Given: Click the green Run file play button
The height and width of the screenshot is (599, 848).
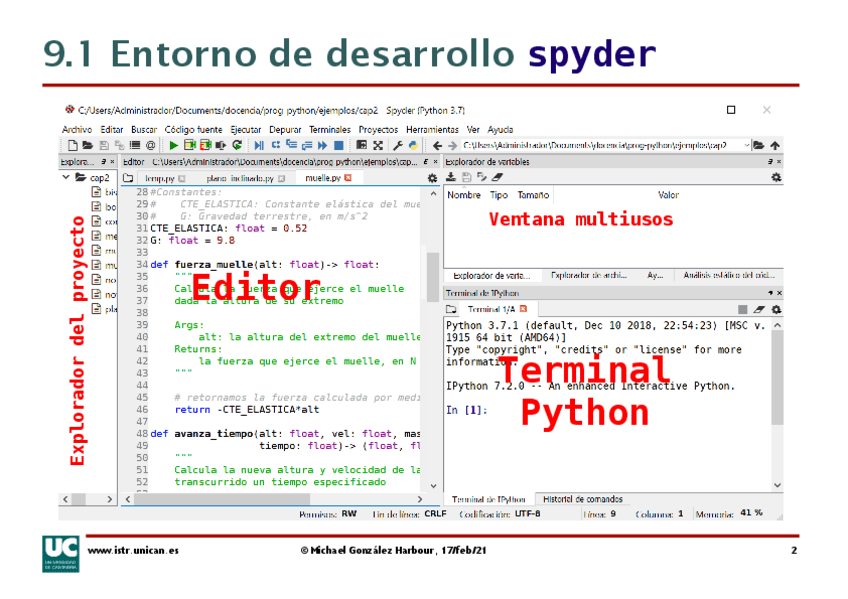Looking at the screenshot, I should 174,145.
